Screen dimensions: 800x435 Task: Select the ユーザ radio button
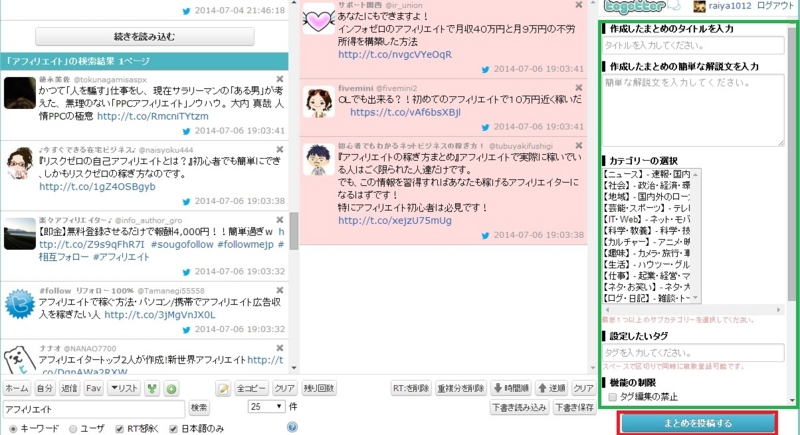(x=73, y=429)
